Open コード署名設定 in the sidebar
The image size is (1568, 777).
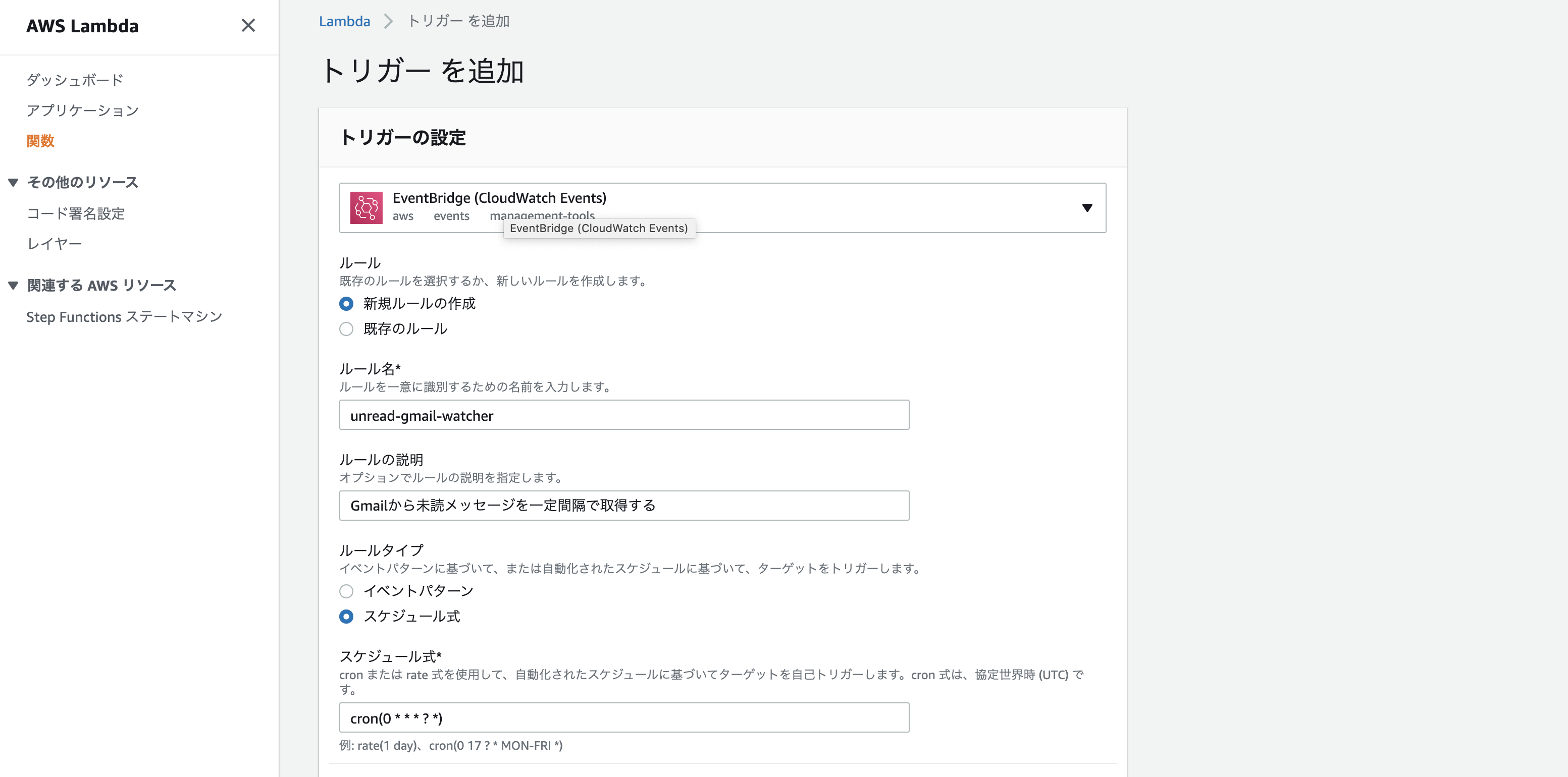76,213
